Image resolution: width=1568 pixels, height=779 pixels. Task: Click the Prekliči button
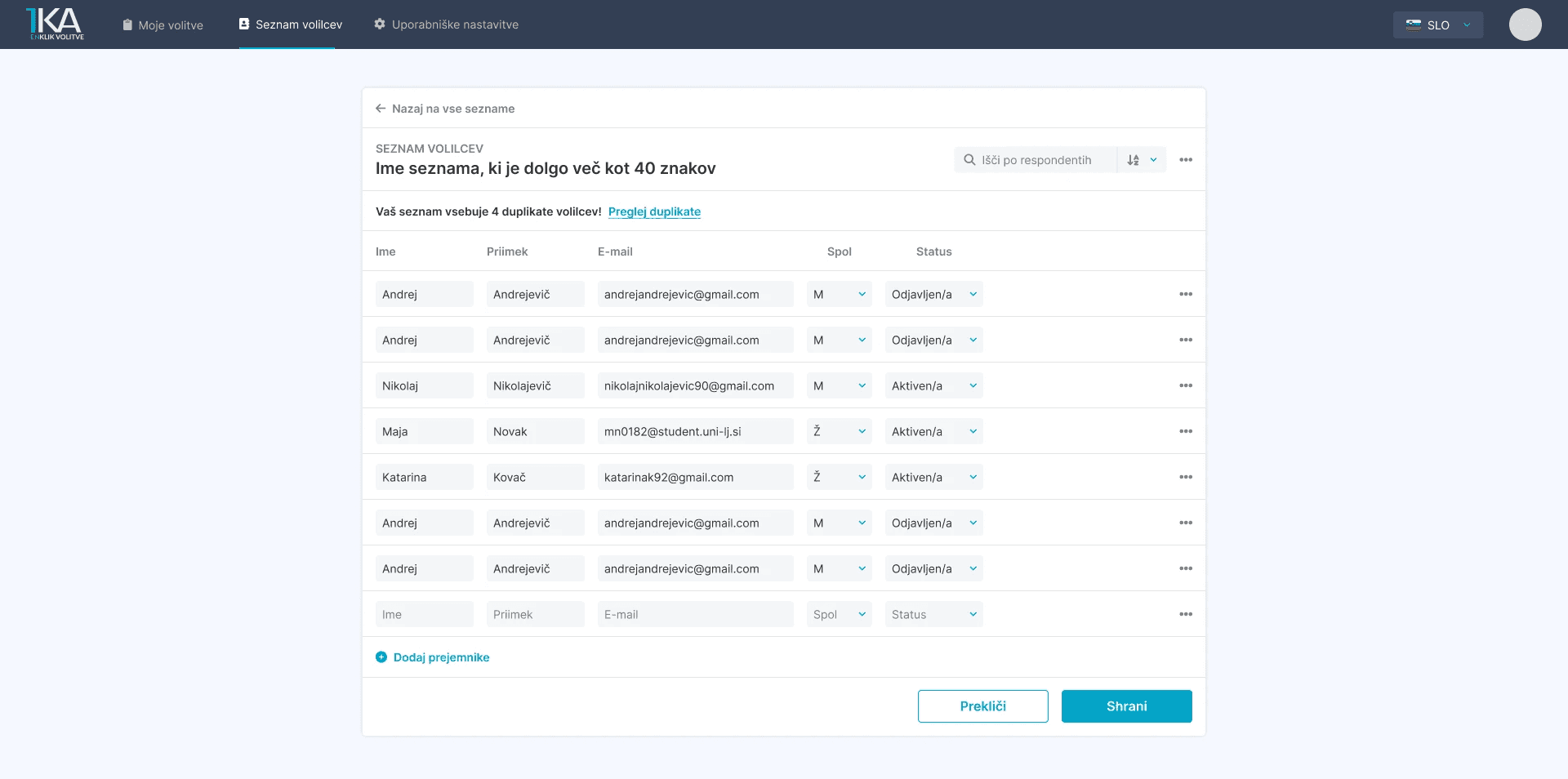[983, 706]
